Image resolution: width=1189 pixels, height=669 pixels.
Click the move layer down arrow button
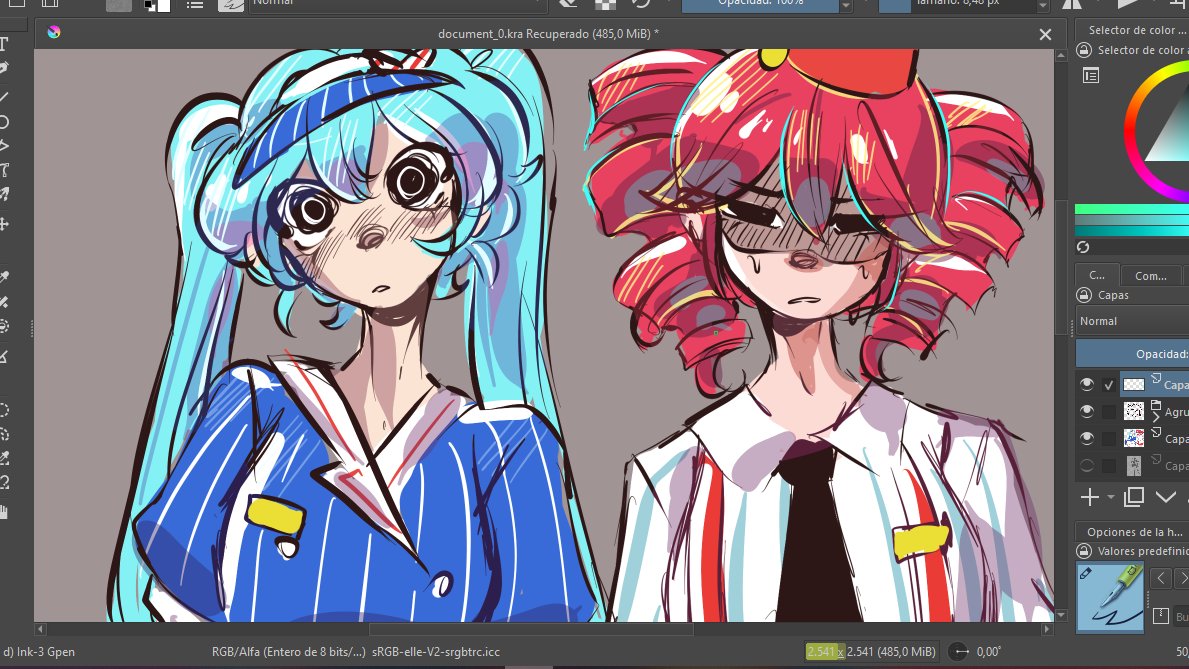[x=1164, y=497]
